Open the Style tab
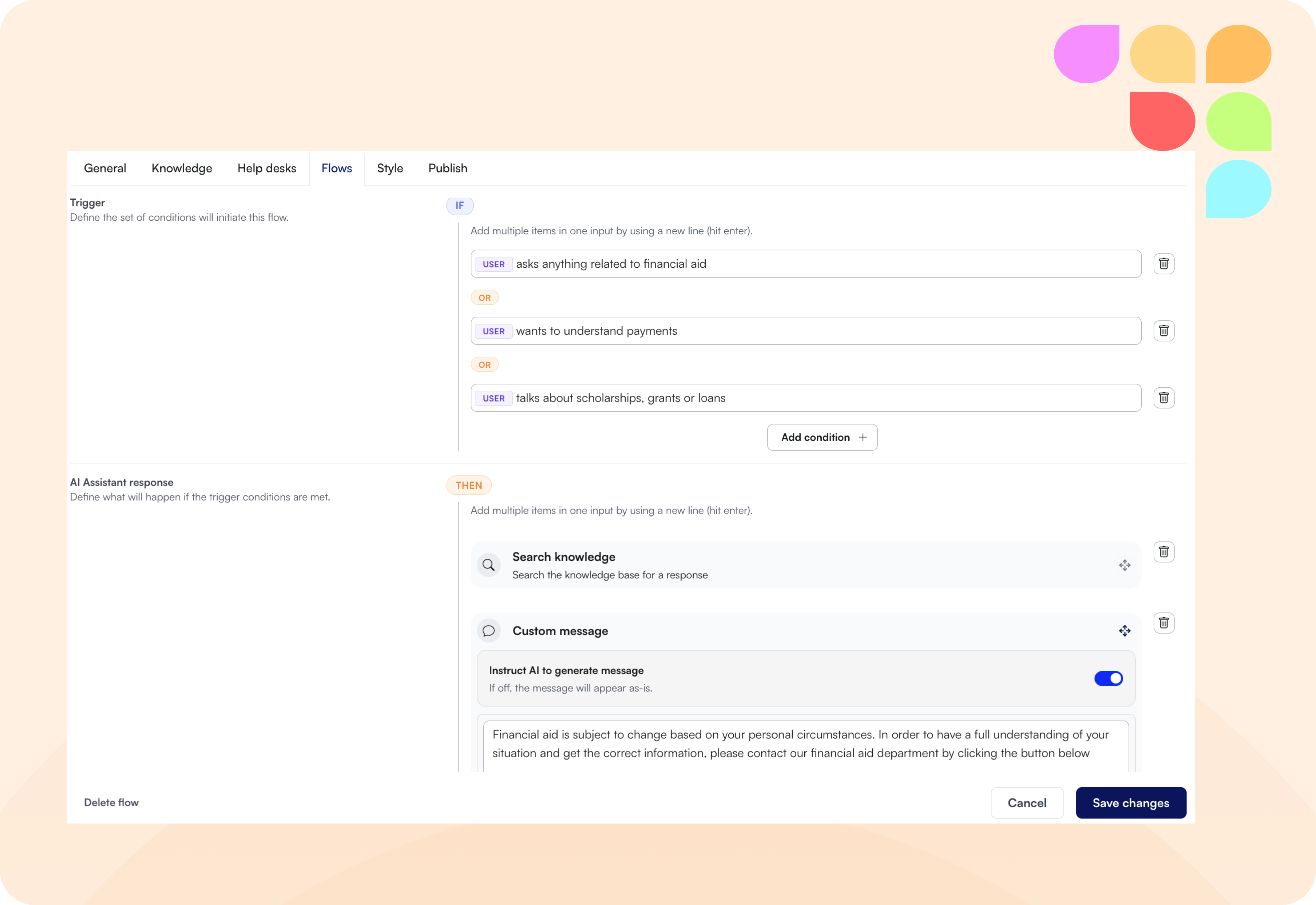This screenshot has width=1316, height=905. click(x=390, y=168)
